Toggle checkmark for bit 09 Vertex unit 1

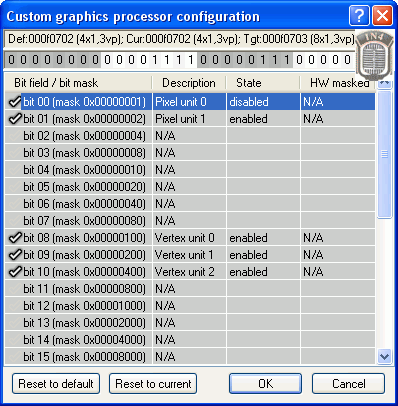pos(15,255)
